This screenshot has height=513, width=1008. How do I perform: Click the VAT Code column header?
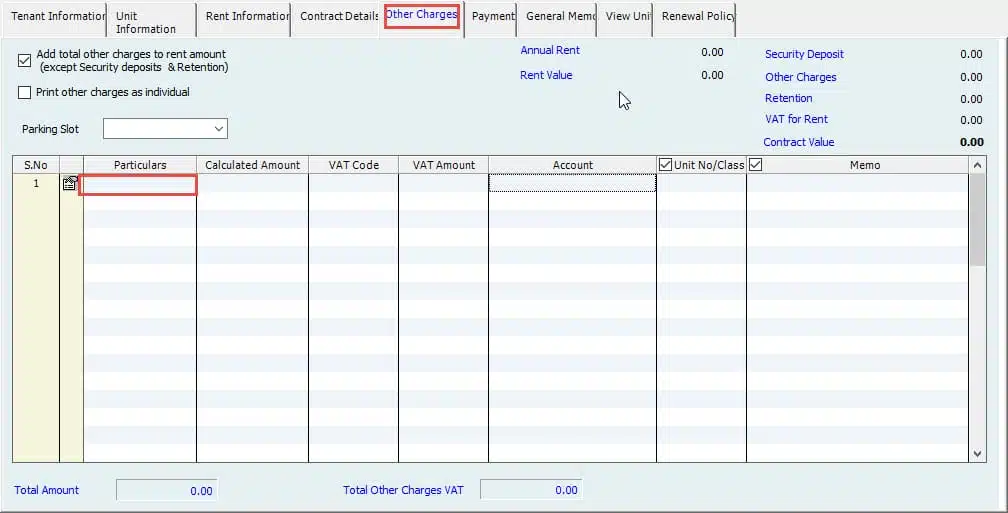(x=353, y=165)
